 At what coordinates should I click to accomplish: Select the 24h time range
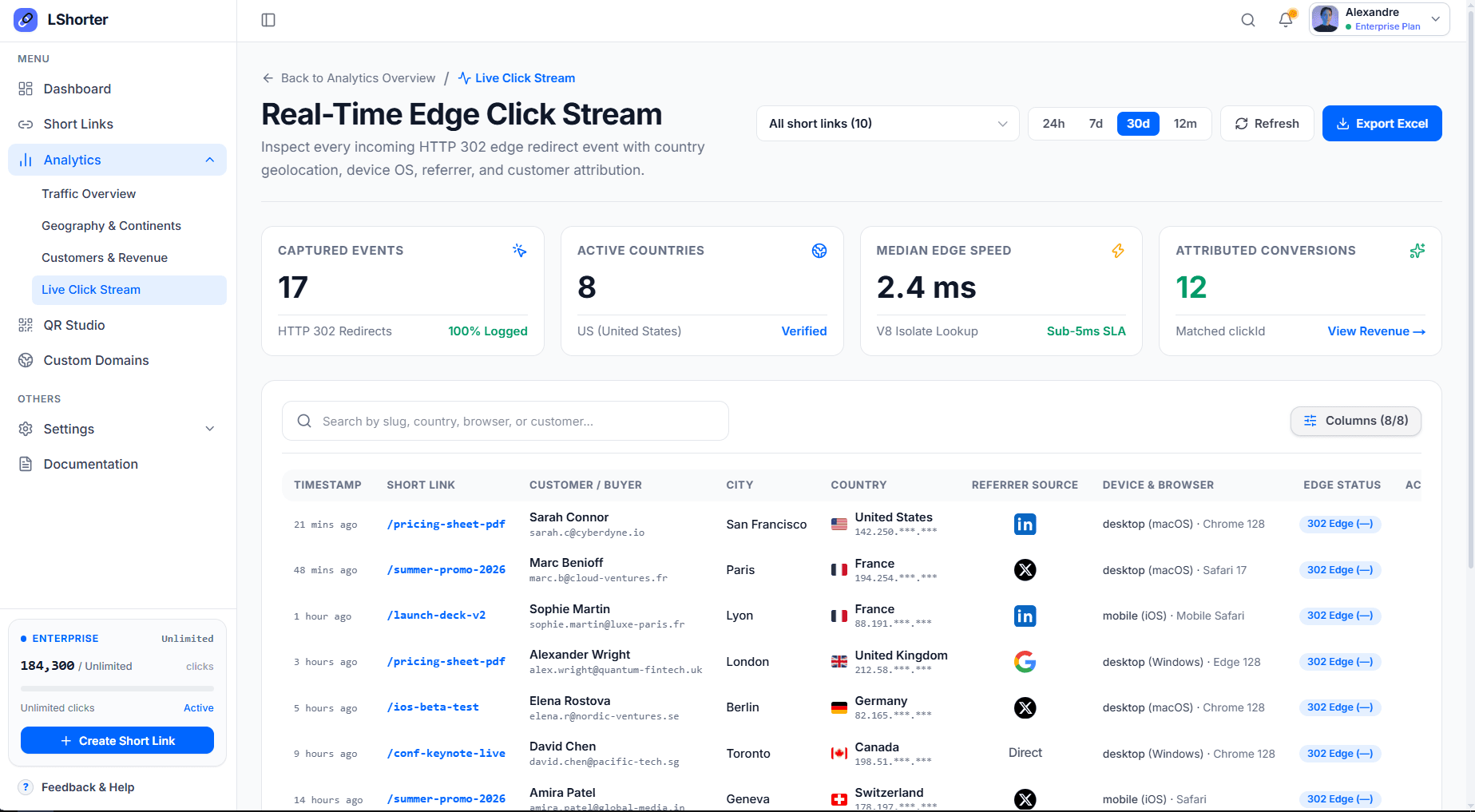tap(1053, 124)
